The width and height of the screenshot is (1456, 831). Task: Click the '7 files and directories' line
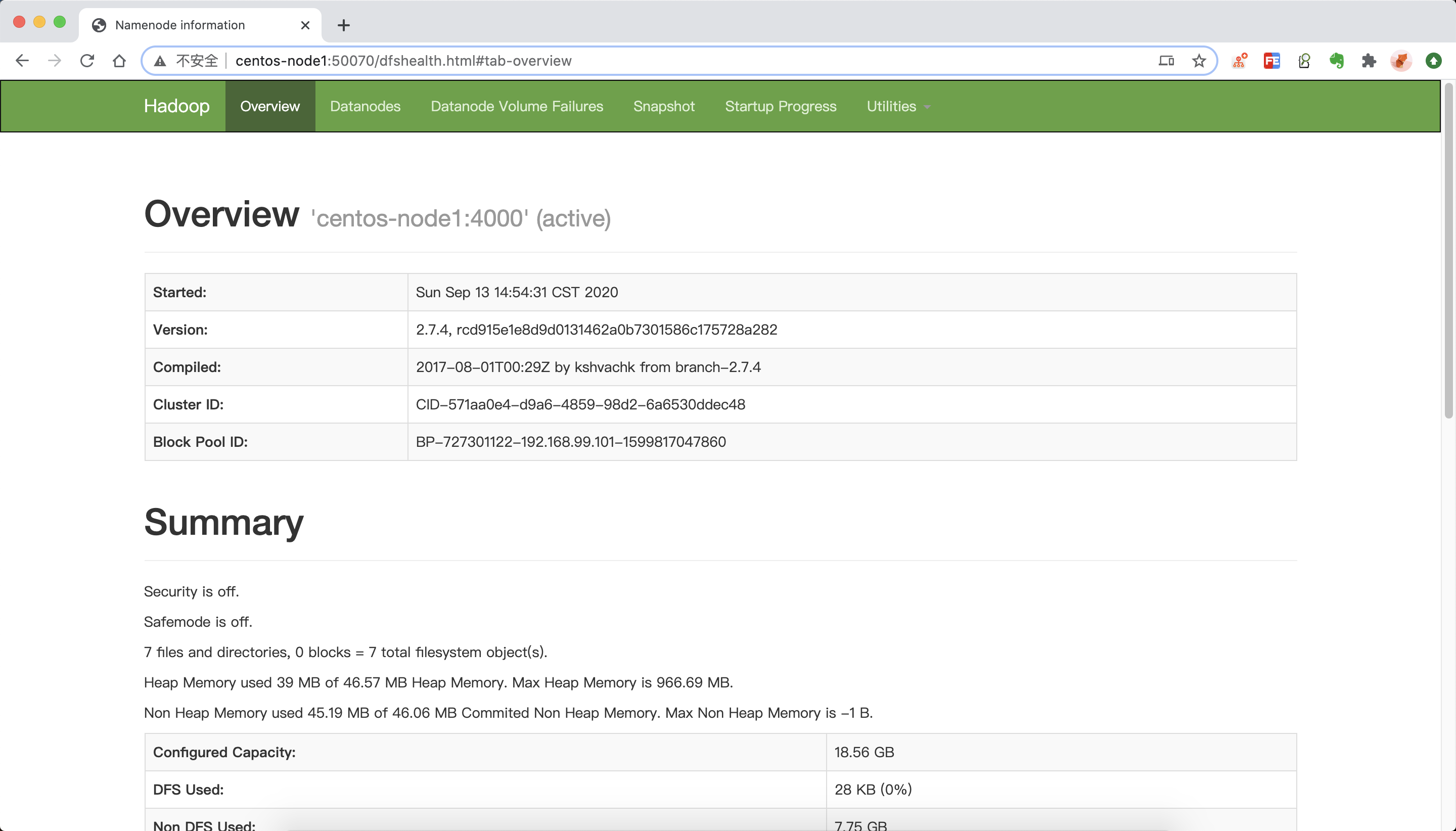pos(346,652)
